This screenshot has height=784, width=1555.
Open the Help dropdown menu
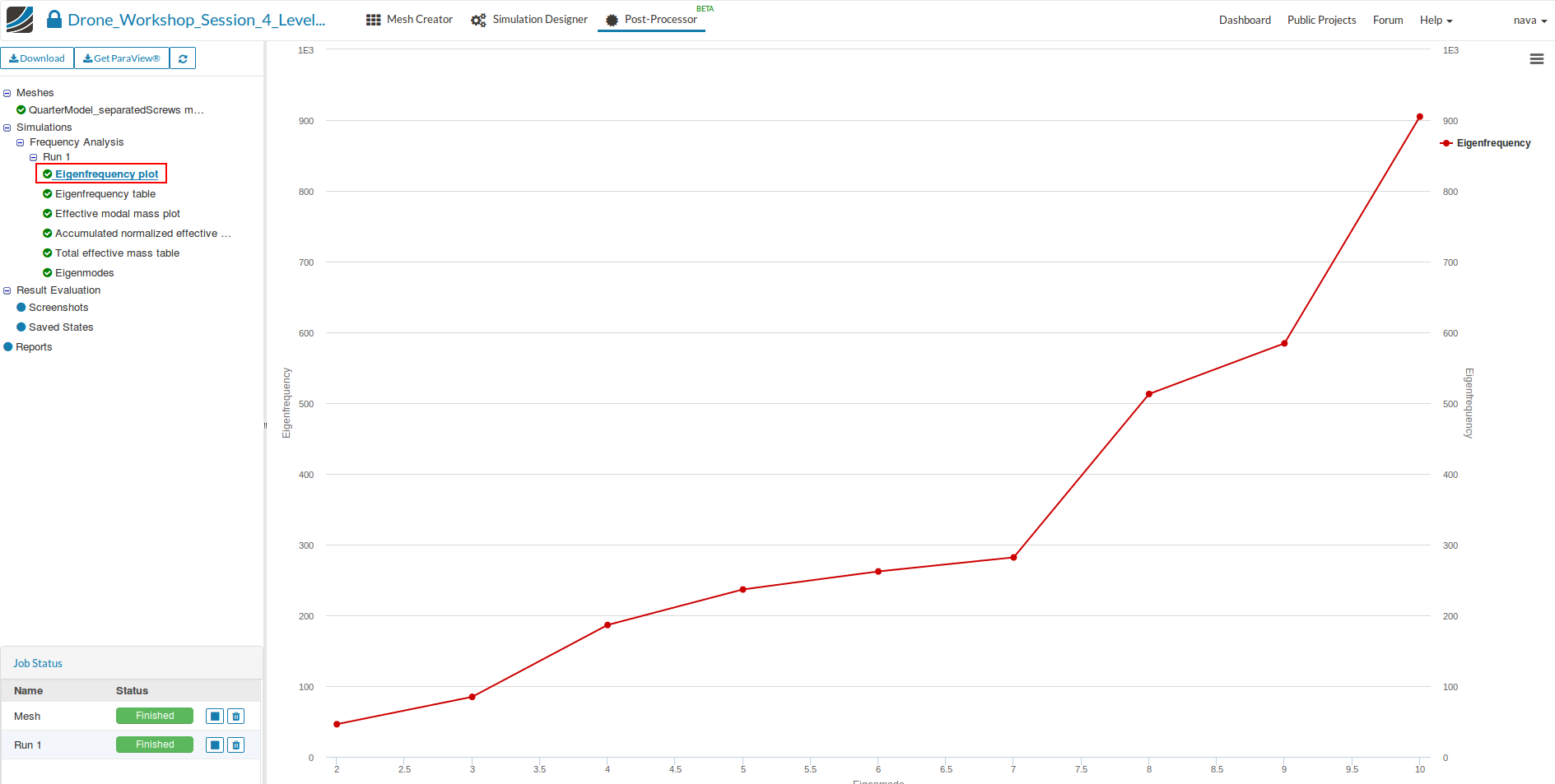point(1436,20)
